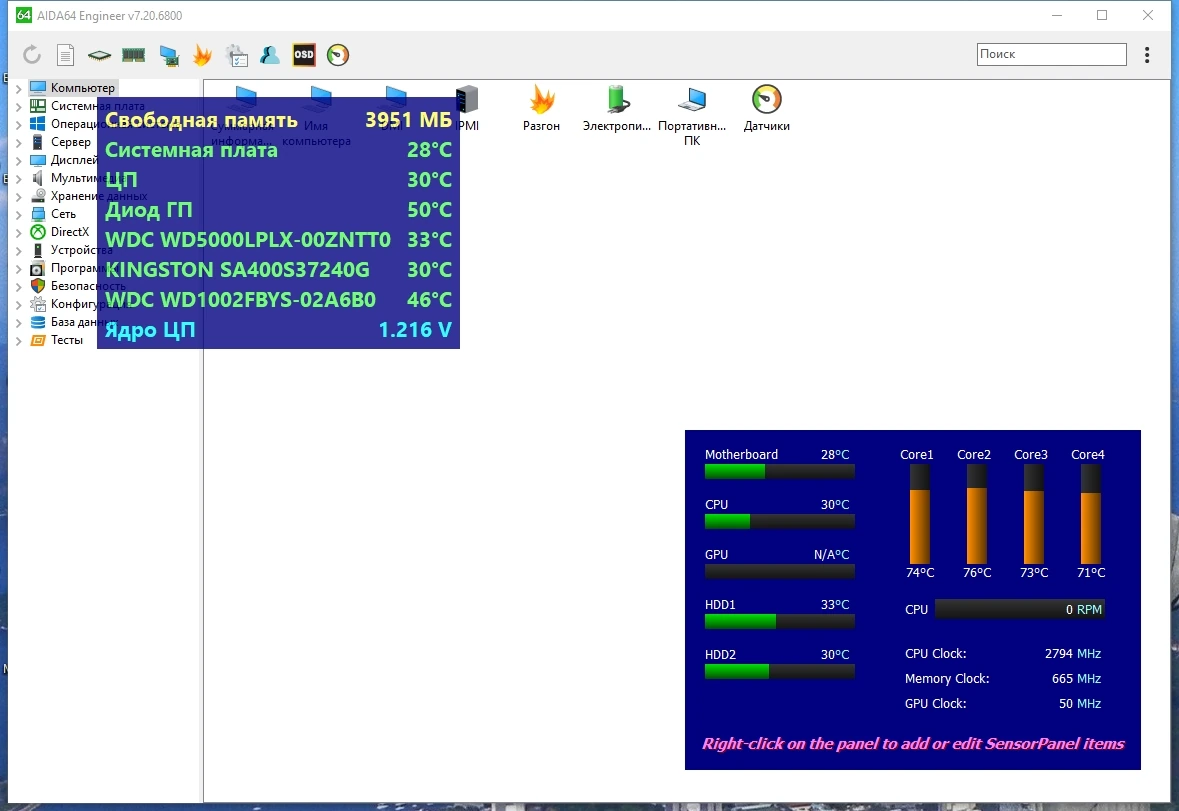Click the Refresh toolbar icon
This screenshot has height=811, width=1179.
click(x=32, y=55)
